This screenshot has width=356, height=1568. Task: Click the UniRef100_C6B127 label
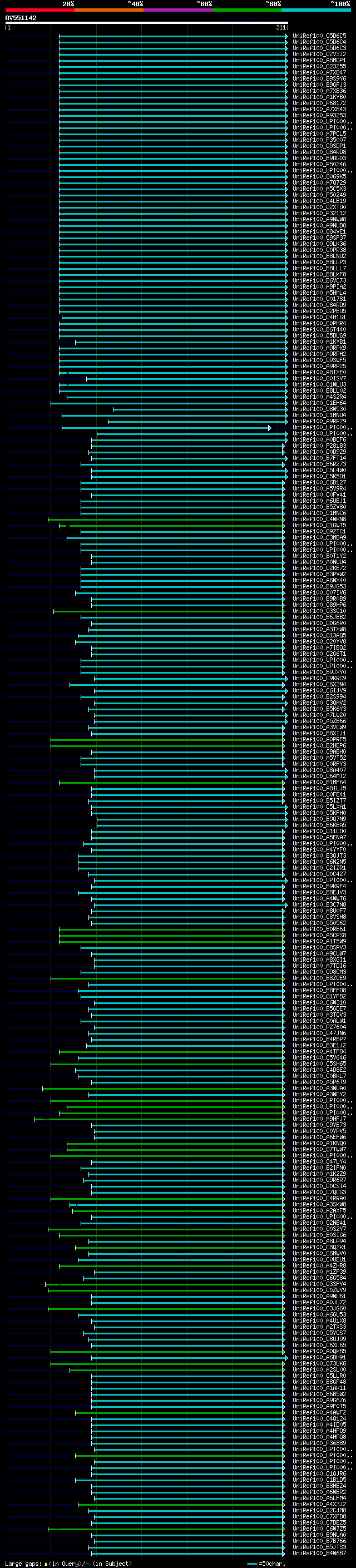[319, 483]
